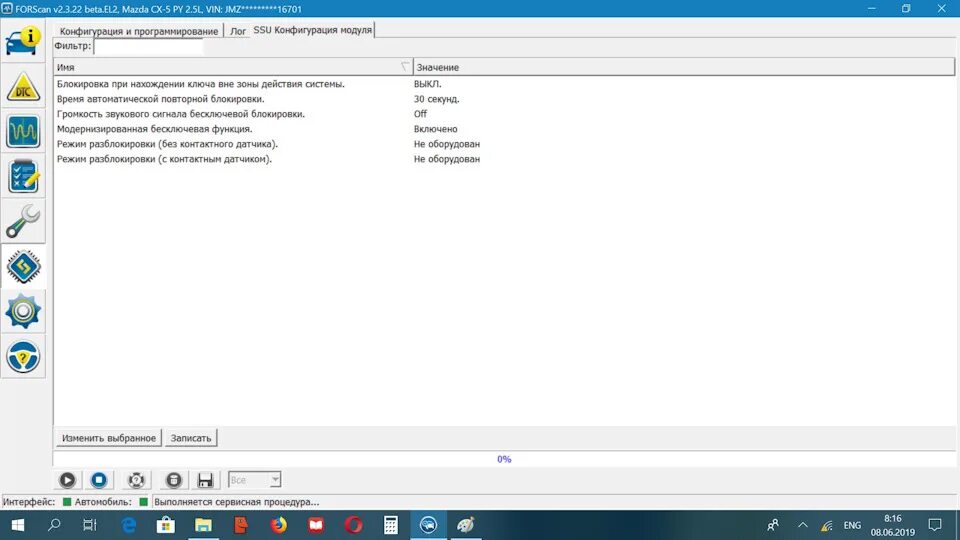Open the notification center icon
The image size is (960, 540).
(935, 525)
